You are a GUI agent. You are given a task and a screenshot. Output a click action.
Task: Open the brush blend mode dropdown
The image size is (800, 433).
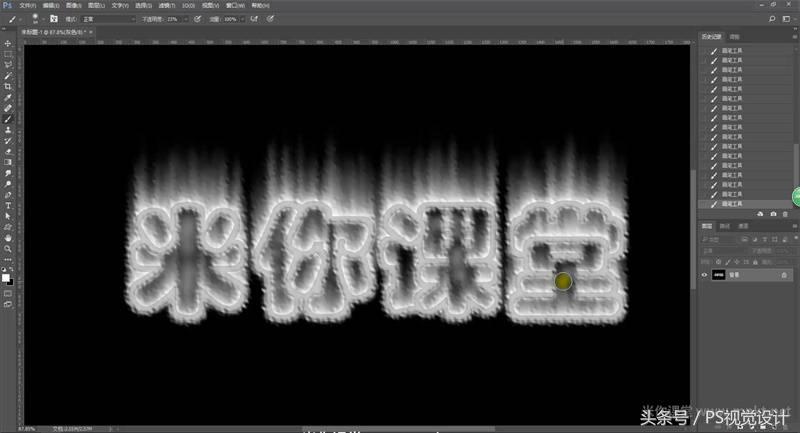108,19
